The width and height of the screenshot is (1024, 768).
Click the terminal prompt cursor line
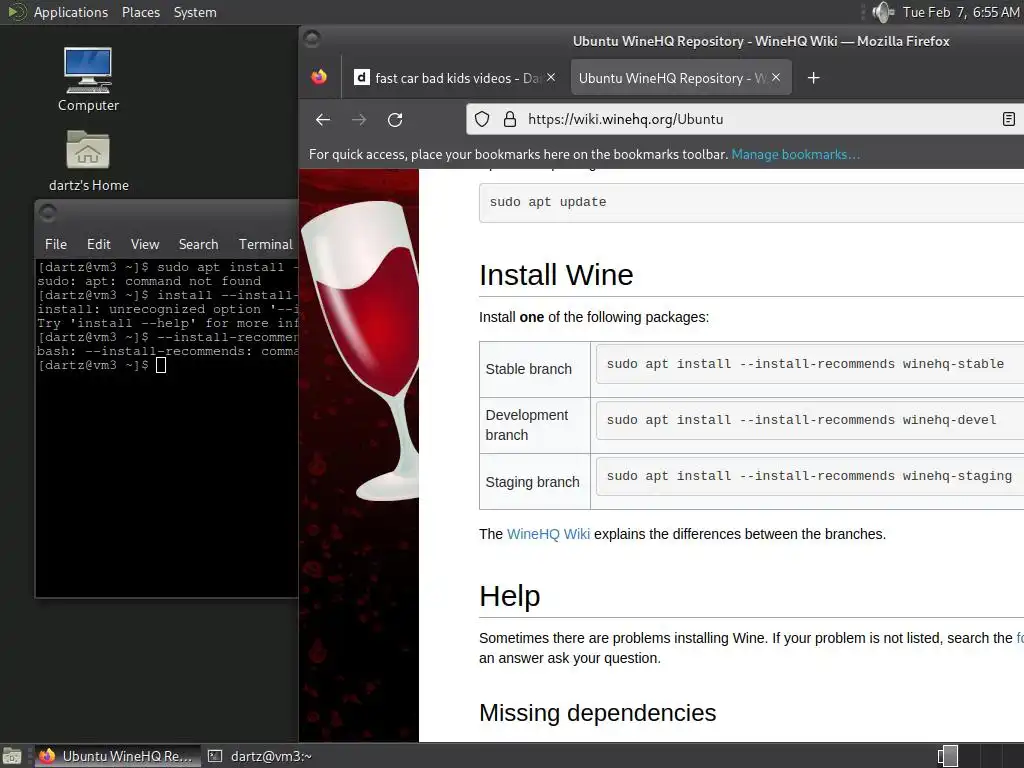(x=102, y=365)
